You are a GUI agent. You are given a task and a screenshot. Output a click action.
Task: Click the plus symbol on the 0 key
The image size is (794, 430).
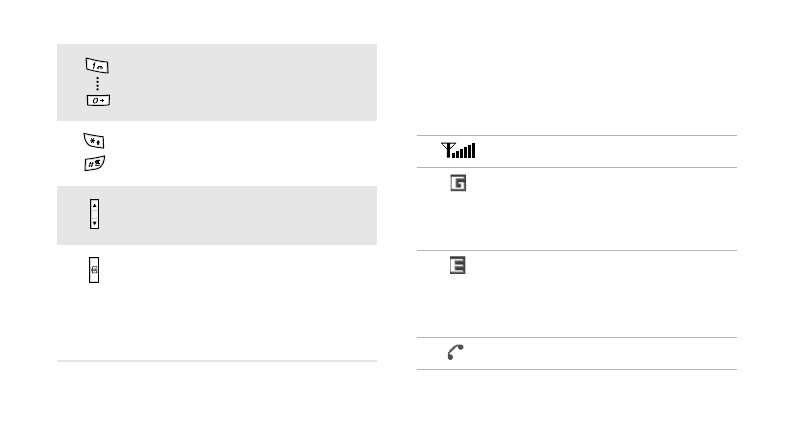click(102, 101)
